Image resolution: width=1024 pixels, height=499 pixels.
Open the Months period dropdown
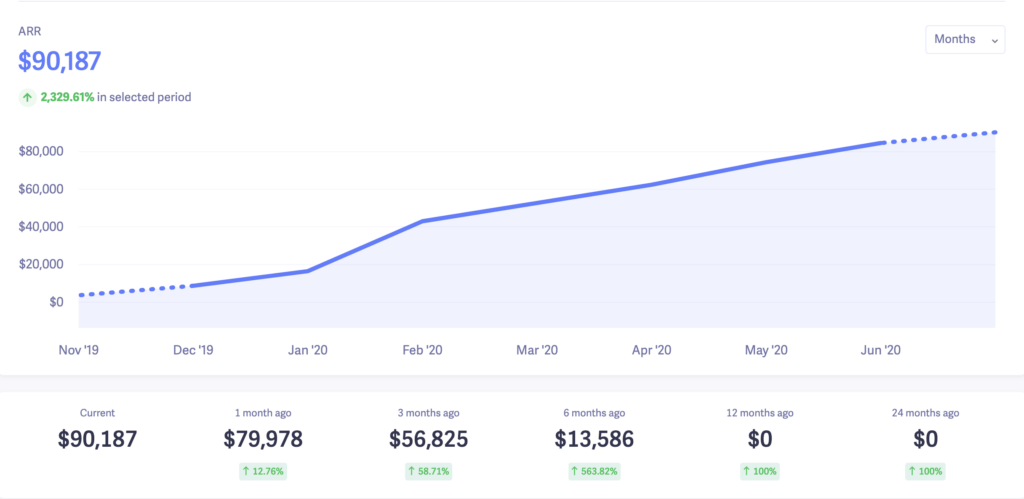(x=965, y=40)
